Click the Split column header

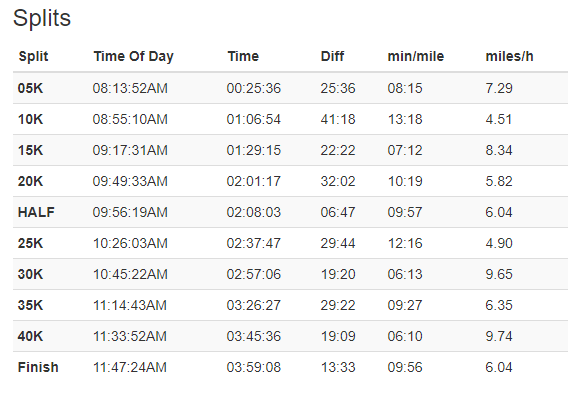coord(33,56)
